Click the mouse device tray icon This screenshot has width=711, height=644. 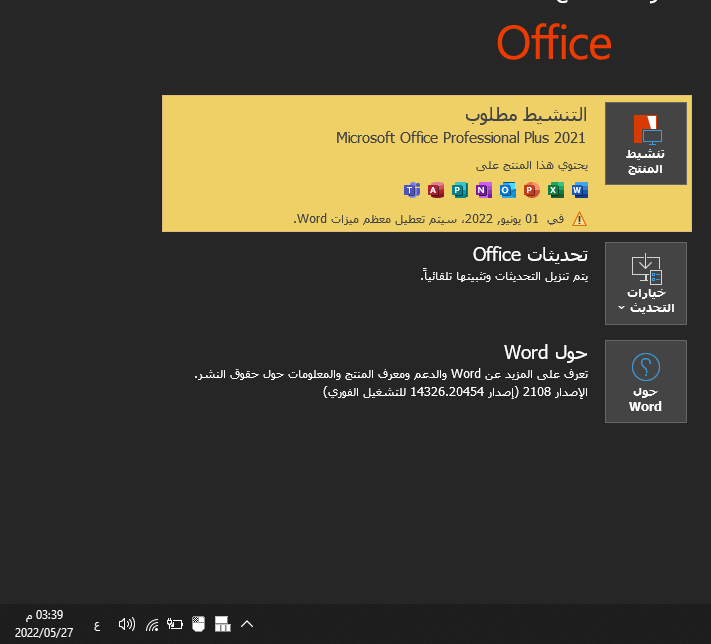tap(198, 624)
